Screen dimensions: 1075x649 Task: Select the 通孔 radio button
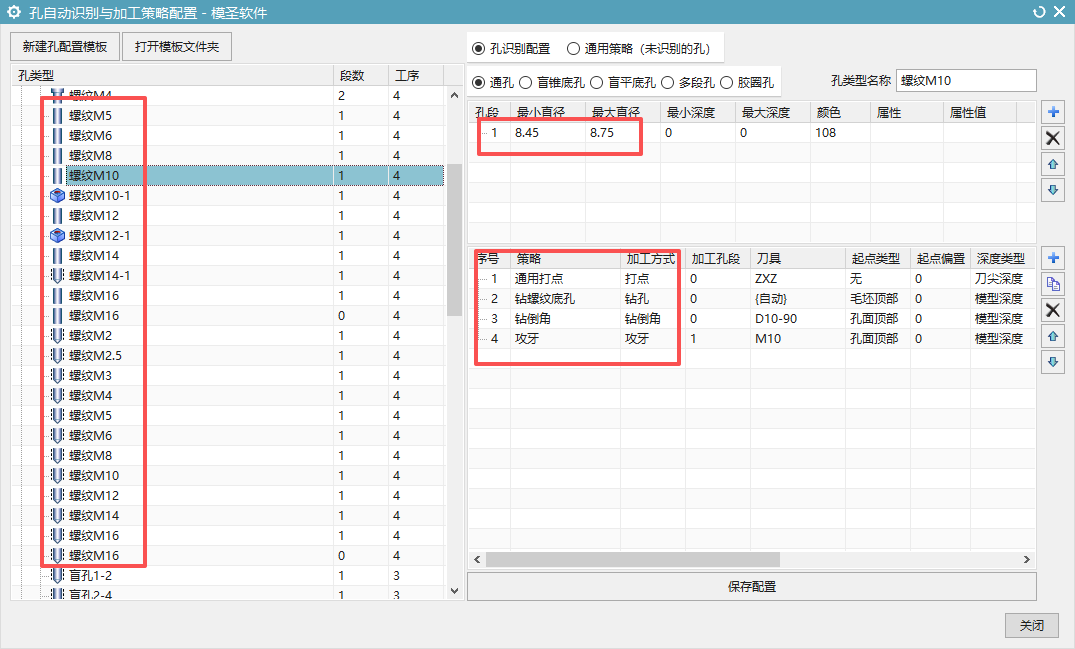pyautogui.click(x=479, y=82)
